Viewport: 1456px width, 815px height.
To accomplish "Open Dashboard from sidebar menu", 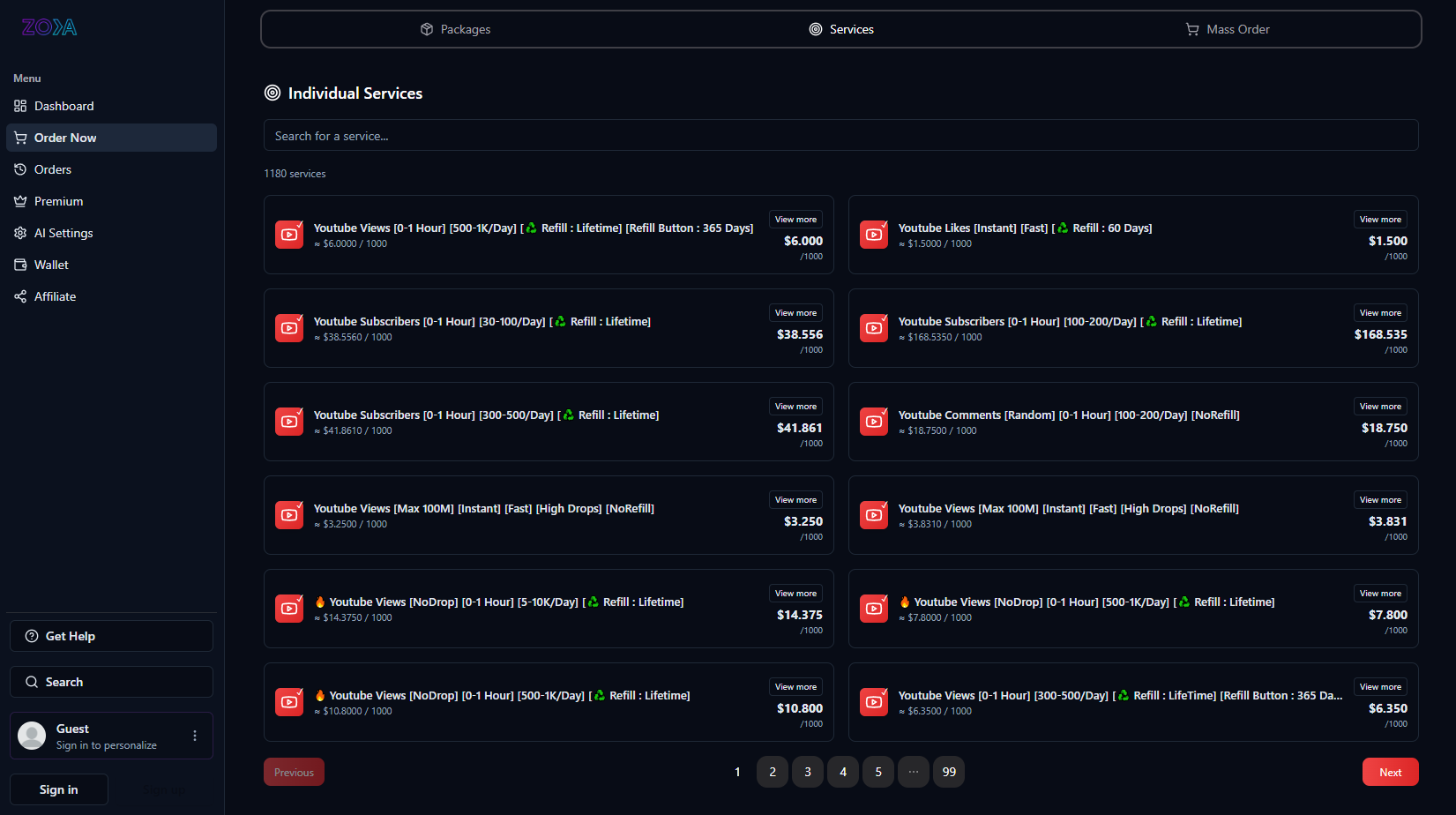I will (111, 106).
